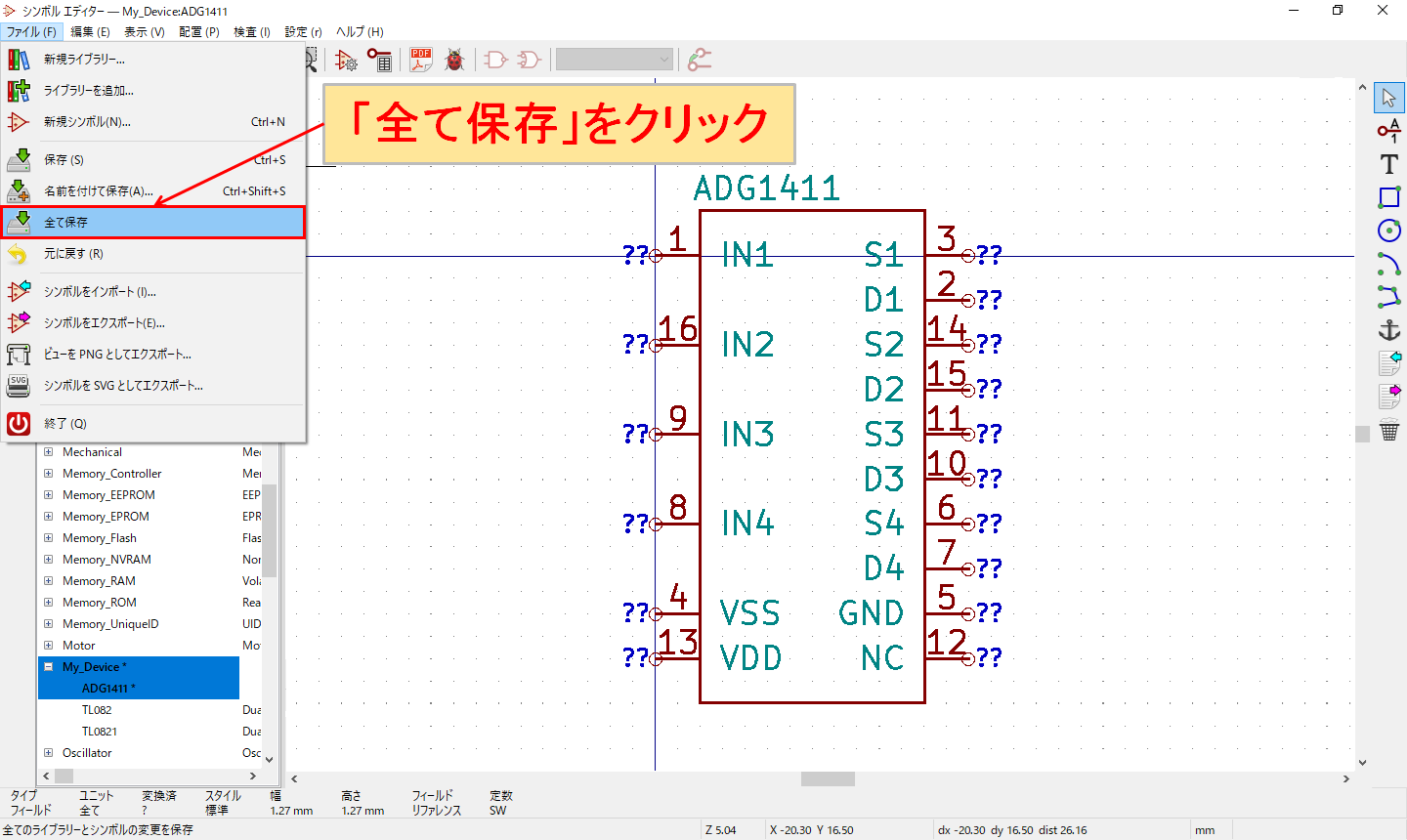Image resolution: width=1407 pixels, height=840 pixels.
Task: Select the delete tool
Action: pyautogui.click(x=1390, y=430)
